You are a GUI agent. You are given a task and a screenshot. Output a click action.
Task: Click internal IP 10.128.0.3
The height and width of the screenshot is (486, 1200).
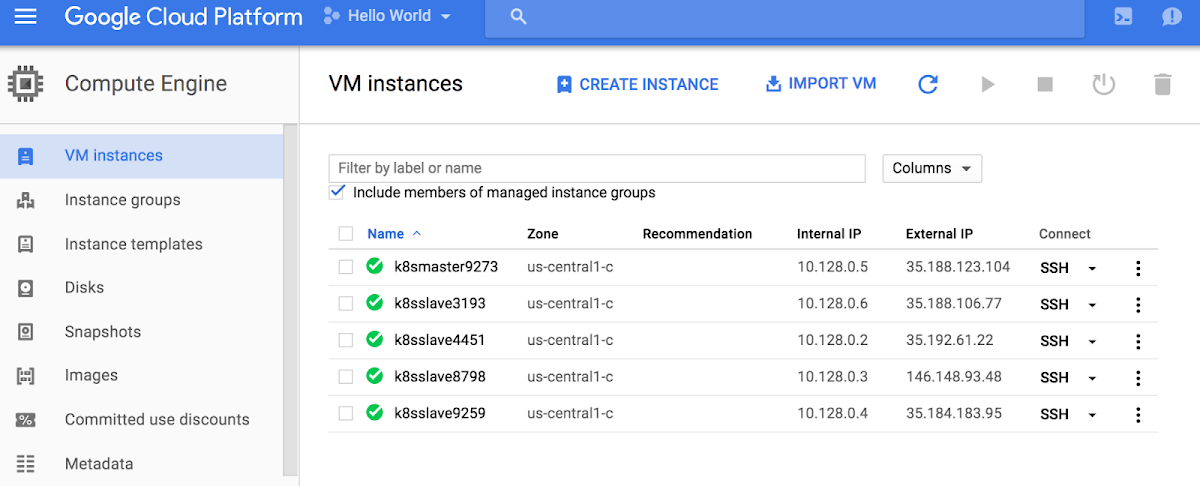pos(832,377)
